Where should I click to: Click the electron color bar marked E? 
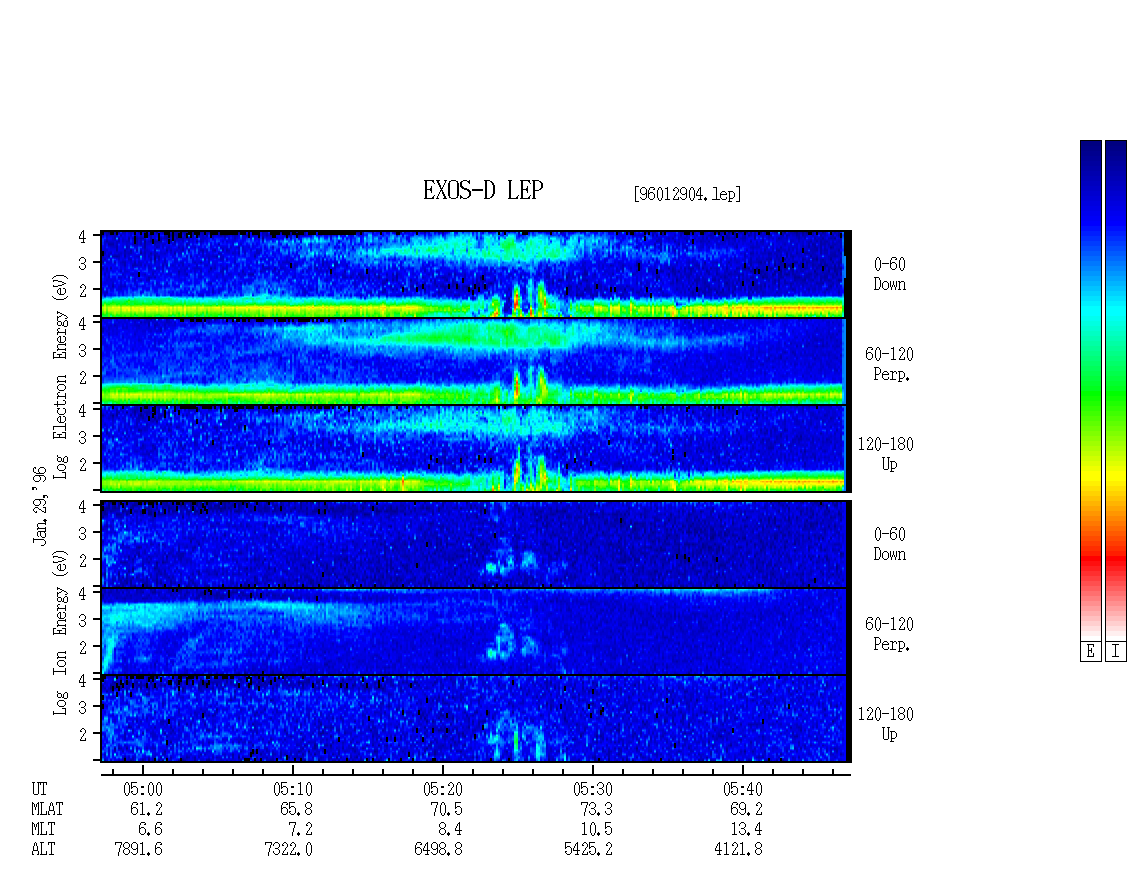pos(1090,390)
